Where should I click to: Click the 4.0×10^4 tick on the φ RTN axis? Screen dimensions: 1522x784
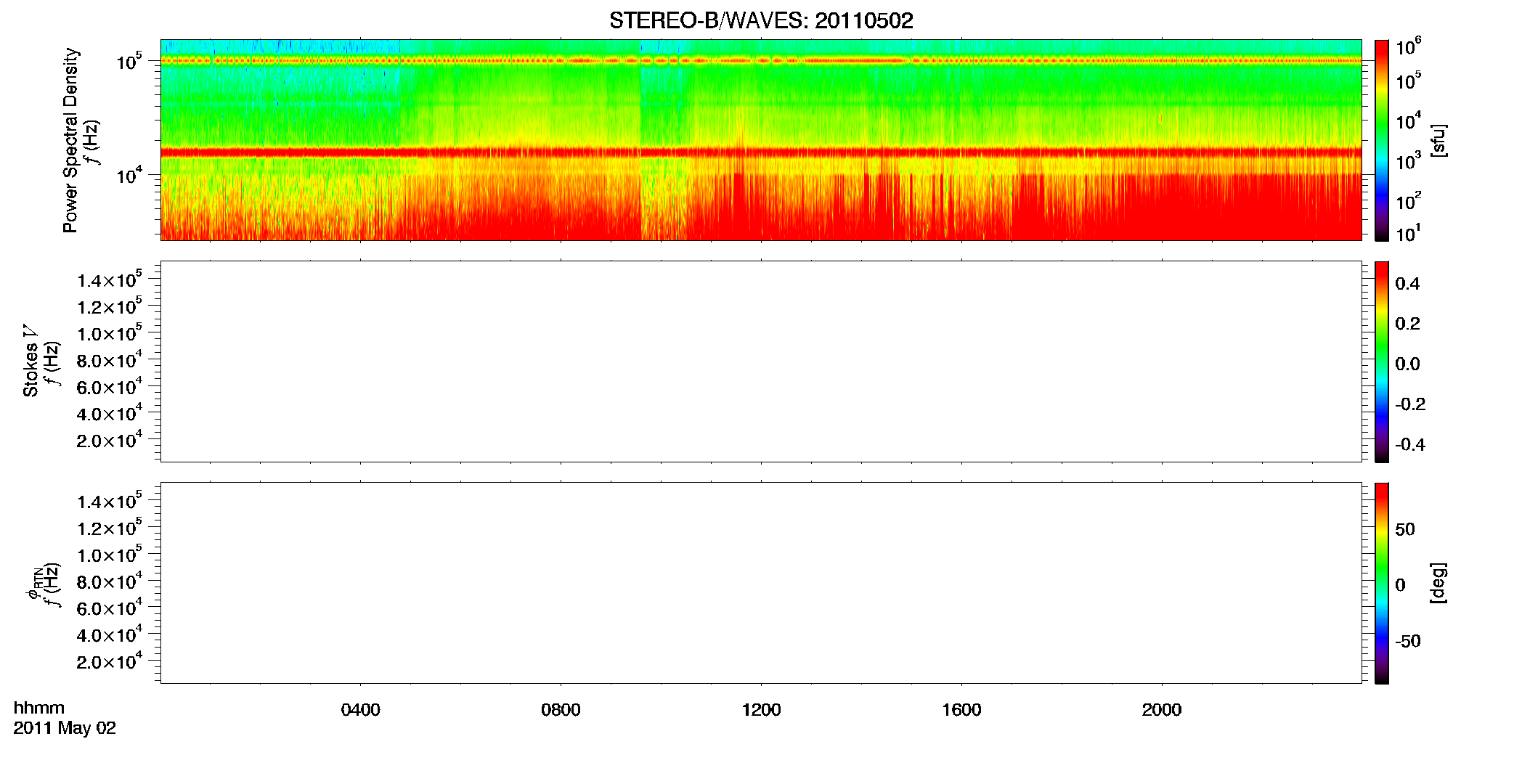click(x=110, y=634)
